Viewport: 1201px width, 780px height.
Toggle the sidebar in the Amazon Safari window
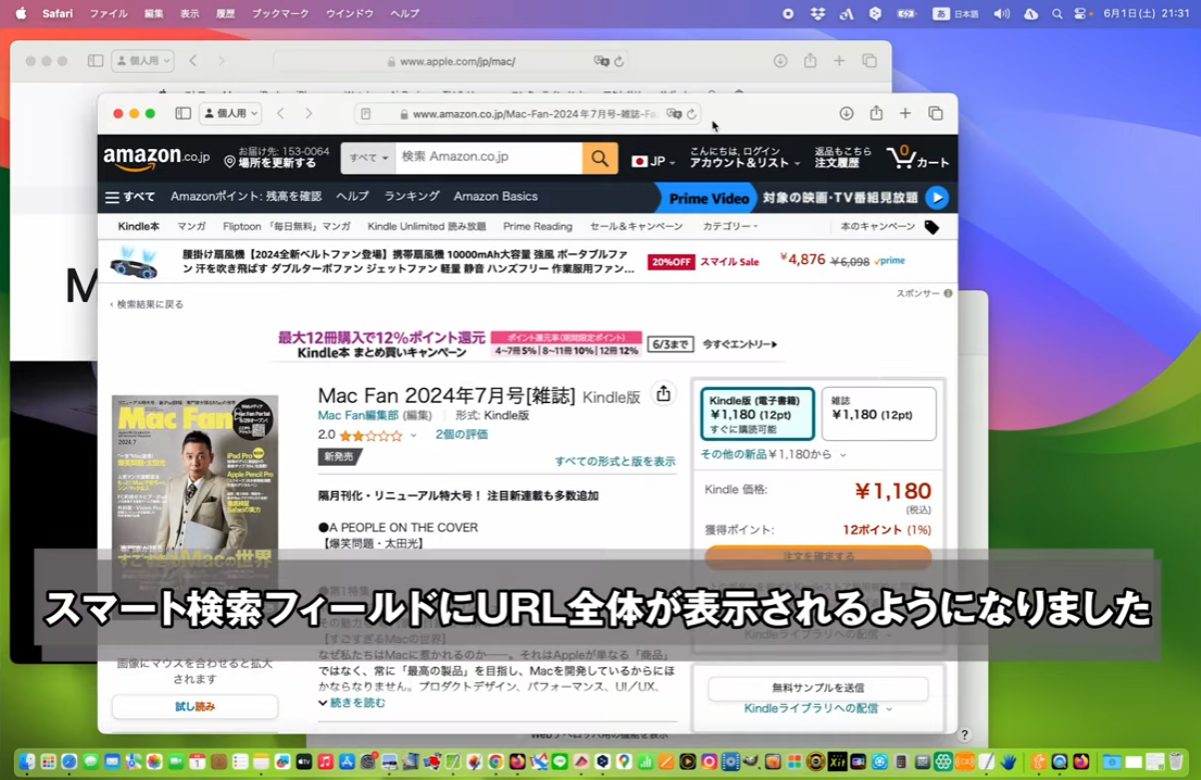[183, 114]
